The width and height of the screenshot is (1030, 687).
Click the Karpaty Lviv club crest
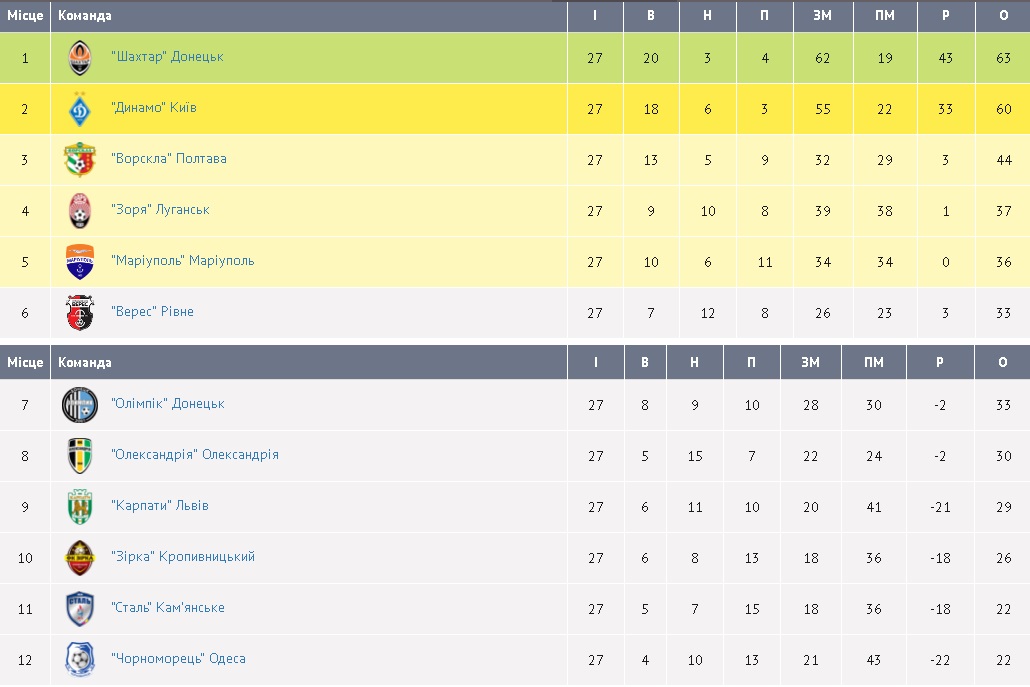tap(80, 507)
